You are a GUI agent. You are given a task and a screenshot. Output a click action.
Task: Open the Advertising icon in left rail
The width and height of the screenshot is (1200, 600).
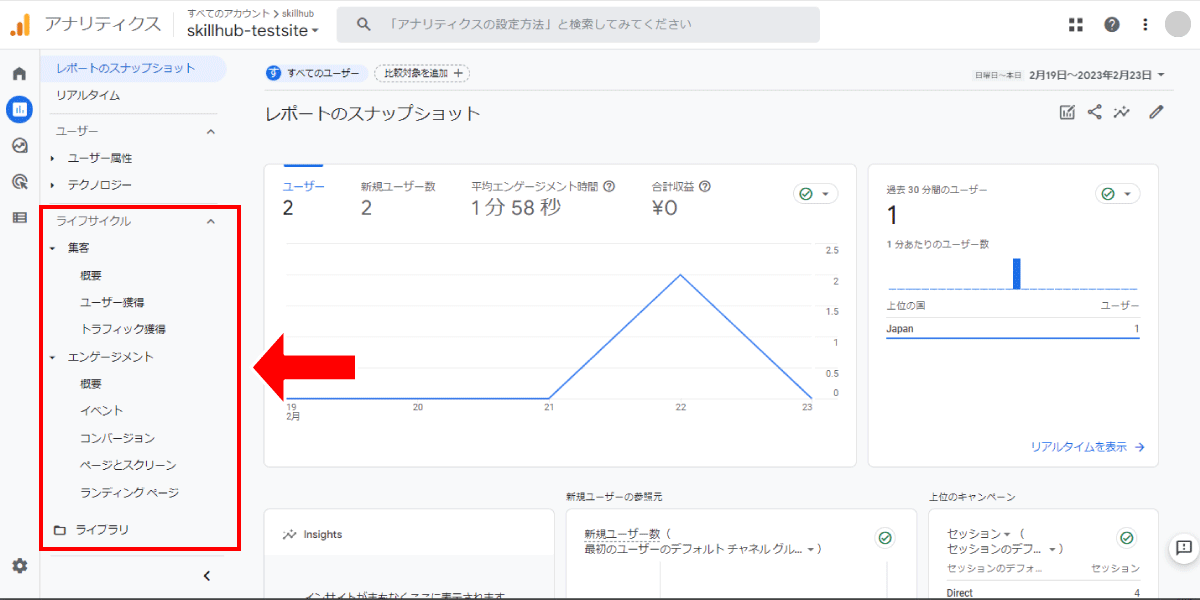click(x=19, y=181)
